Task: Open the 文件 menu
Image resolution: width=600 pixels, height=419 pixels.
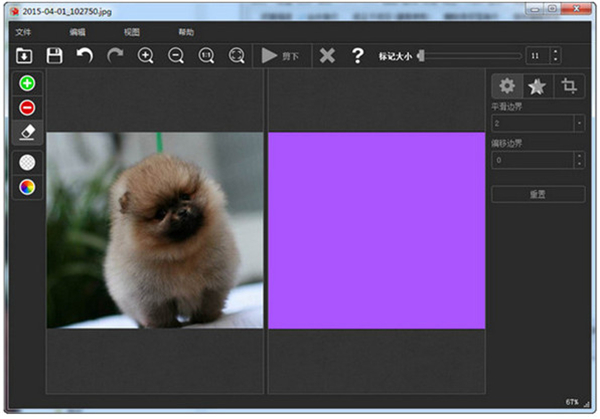Action: pos(23,33)
